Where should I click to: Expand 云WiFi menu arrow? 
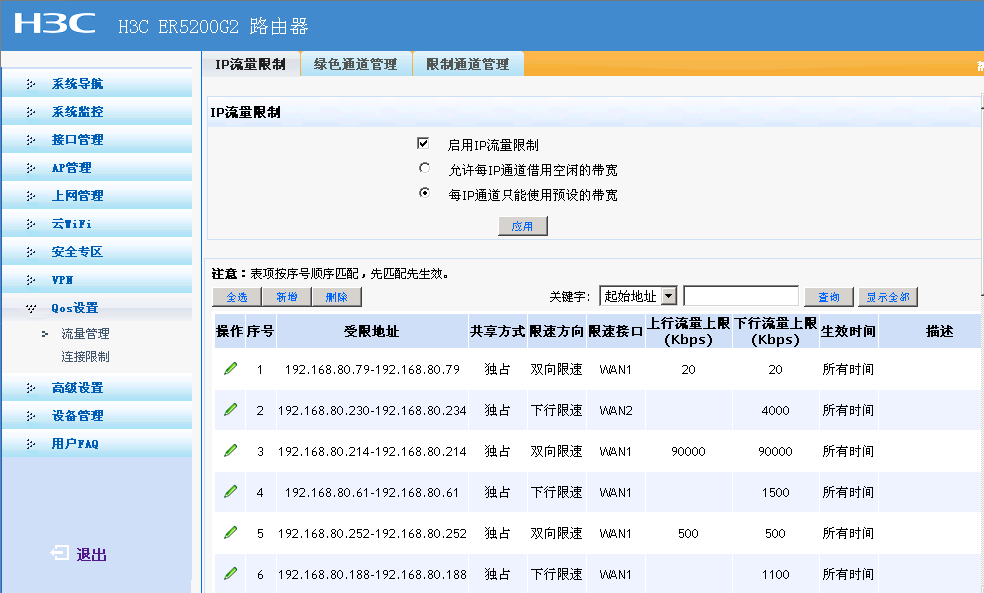point(30,224)
